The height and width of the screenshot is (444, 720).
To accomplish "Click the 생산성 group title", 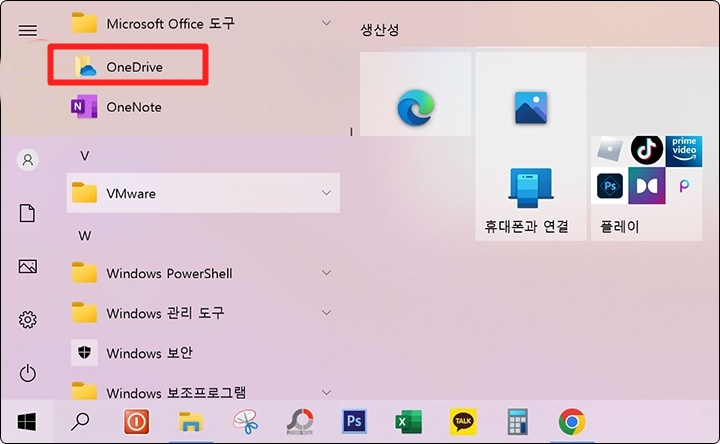I will point(380,30).
